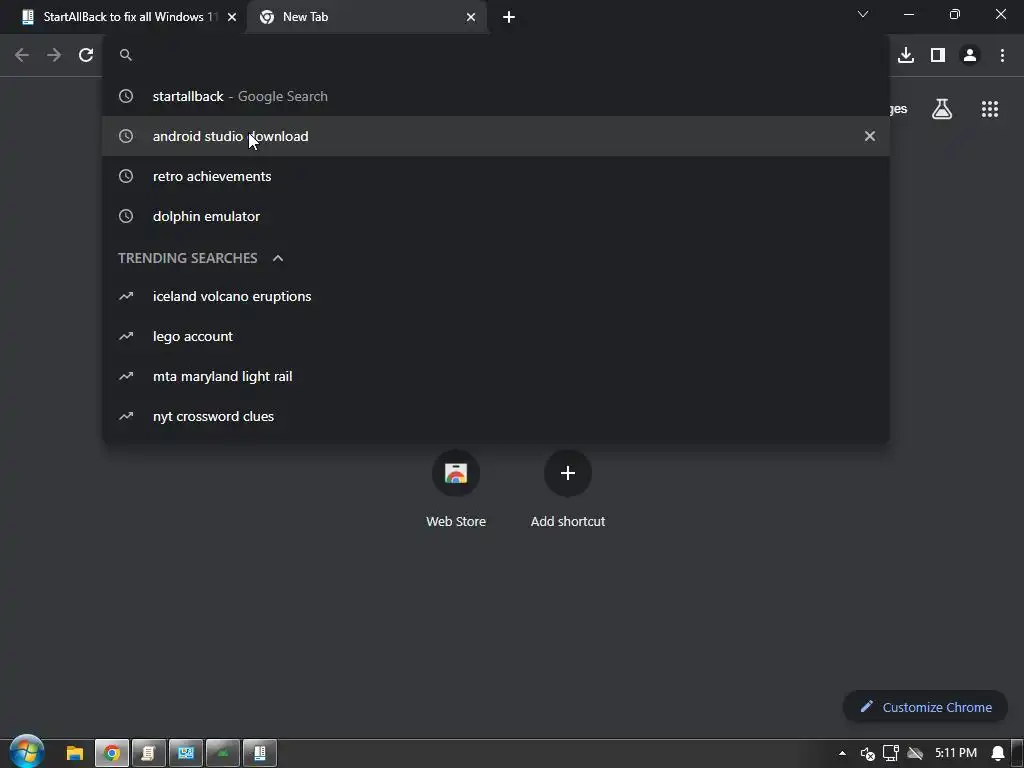Open a new tab with plus button
1024x768 pixels.
pyautogui.click(x=509, y=17)
